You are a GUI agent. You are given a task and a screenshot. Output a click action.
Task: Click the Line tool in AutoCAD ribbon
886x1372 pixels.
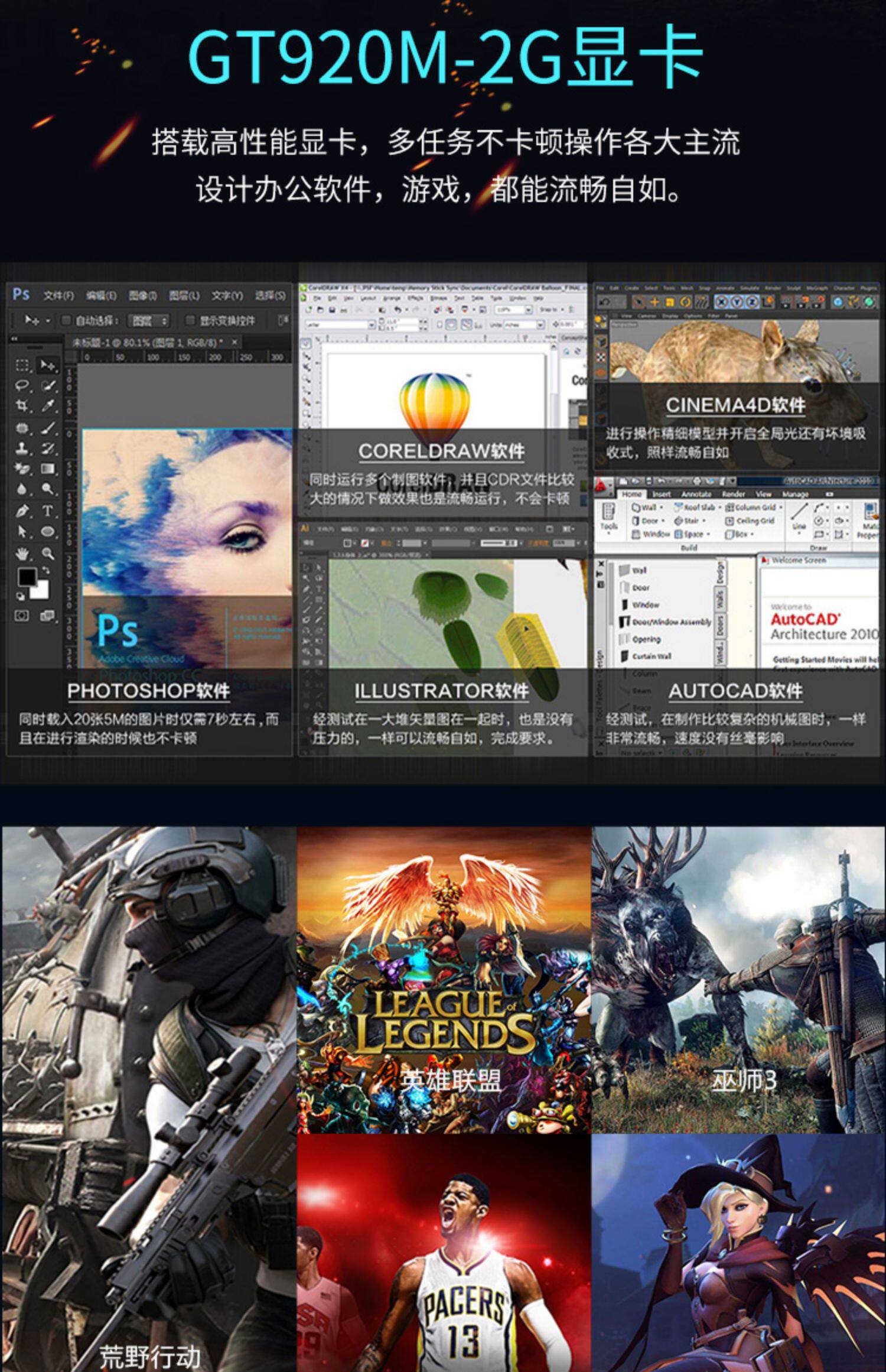coord(799,518)
